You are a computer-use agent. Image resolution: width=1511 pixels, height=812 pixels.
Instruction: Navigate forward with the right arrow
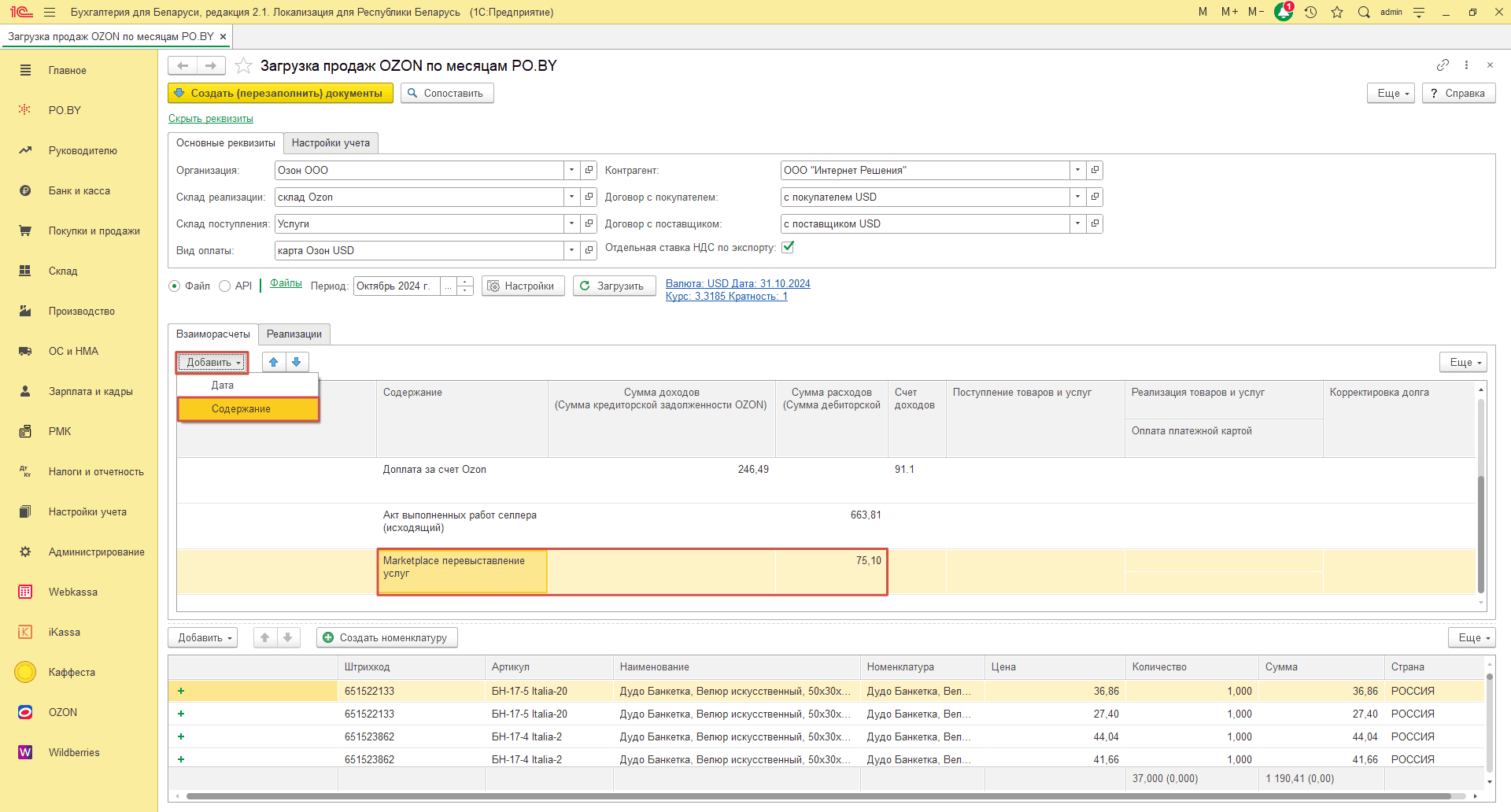point(211,65)
